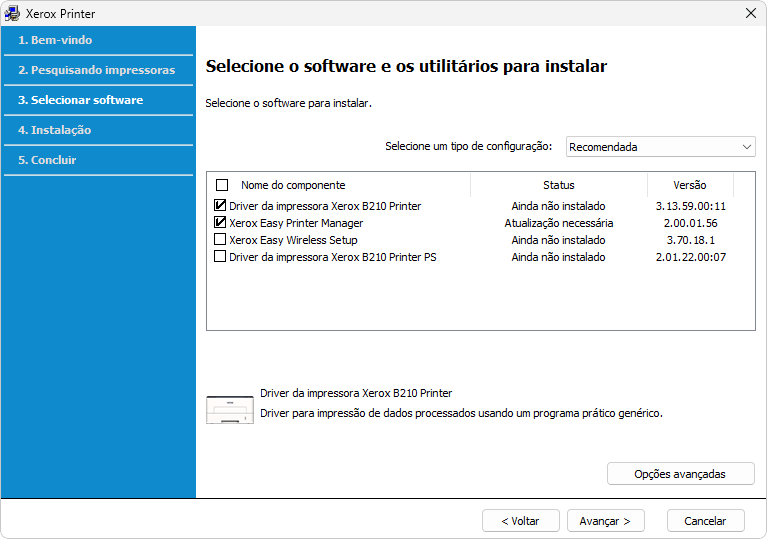
Task: Click Ainda não instalado status of B210 Printer PS row
Action: [558, 257]
